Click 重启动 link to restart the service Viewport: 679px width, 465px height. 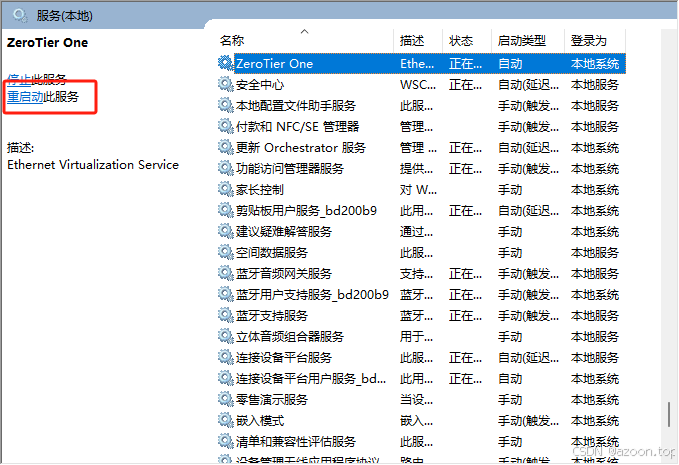[x=25, y=97]
